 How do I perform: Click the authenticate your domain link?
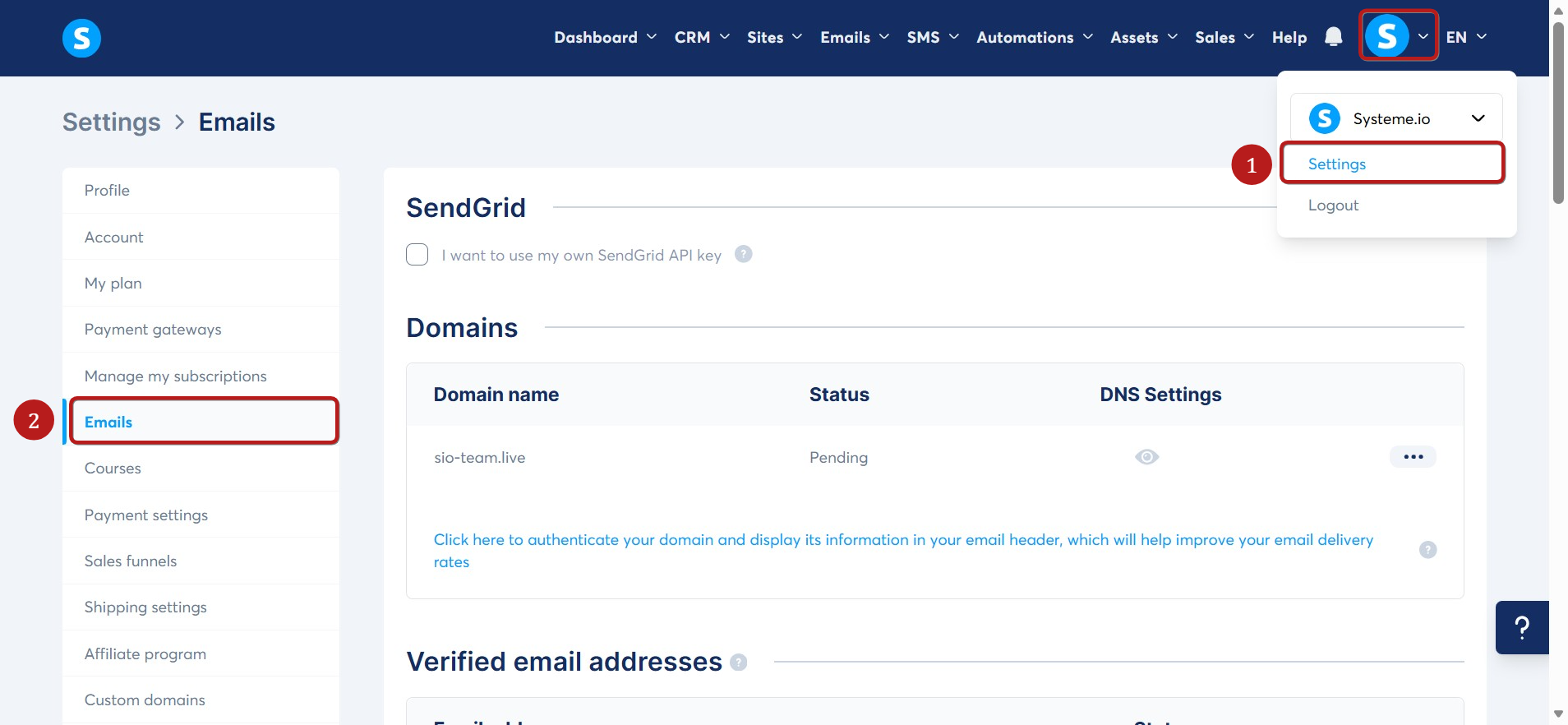click(x=903, y=551)
